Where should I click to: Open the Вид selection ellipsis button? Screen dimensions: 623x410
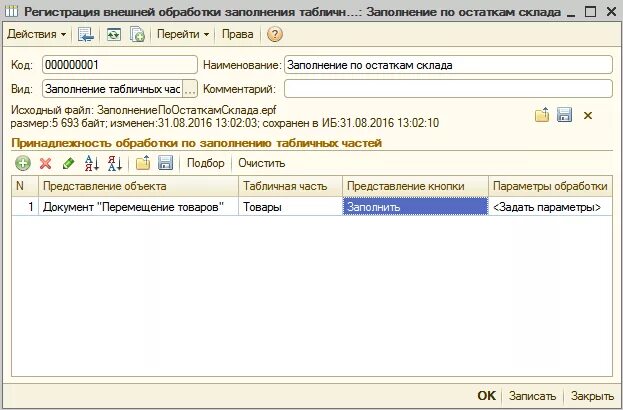(x=190, y=89)
